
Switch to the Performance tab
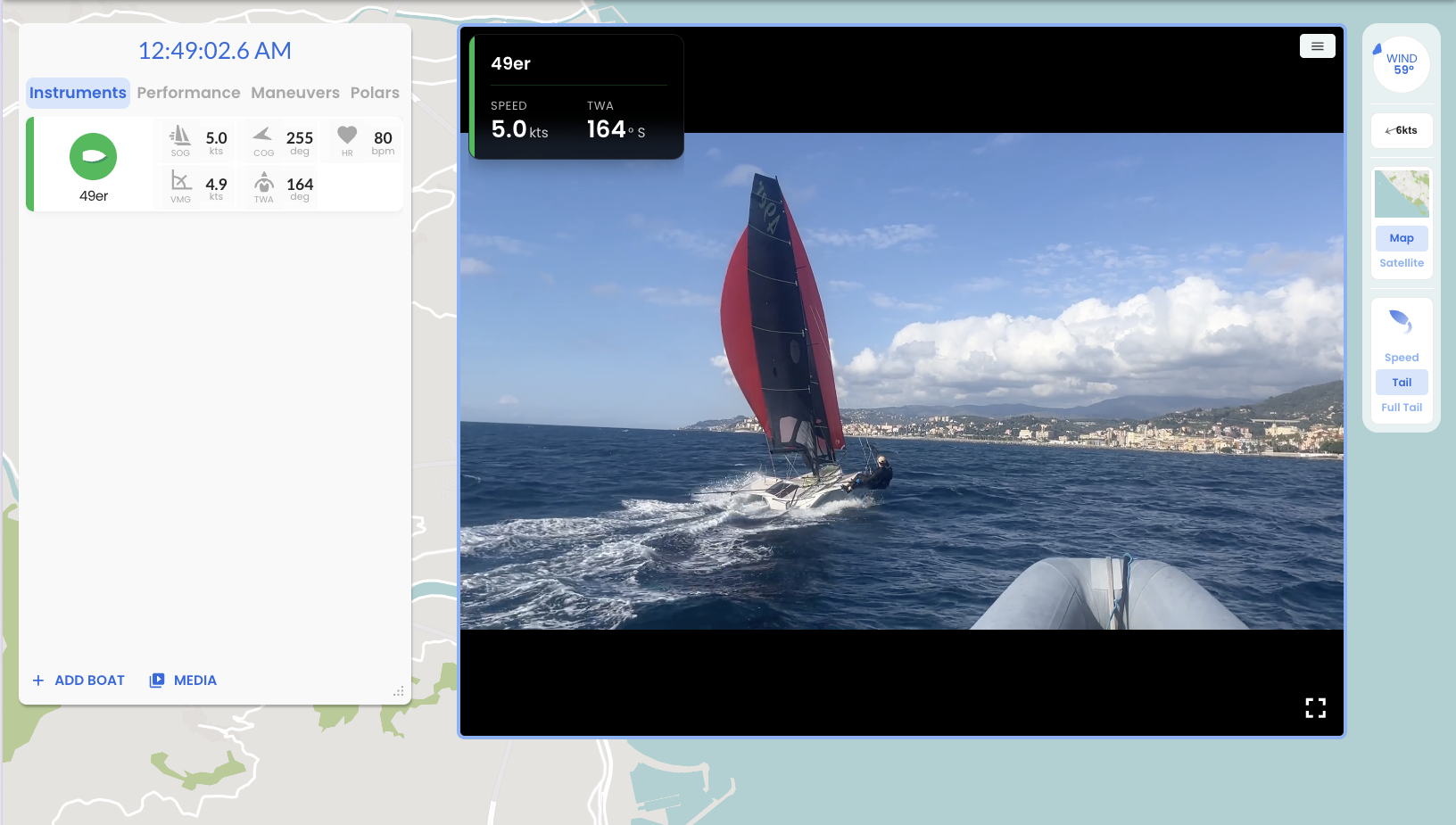pyautogui.click(x=188, y=92)
